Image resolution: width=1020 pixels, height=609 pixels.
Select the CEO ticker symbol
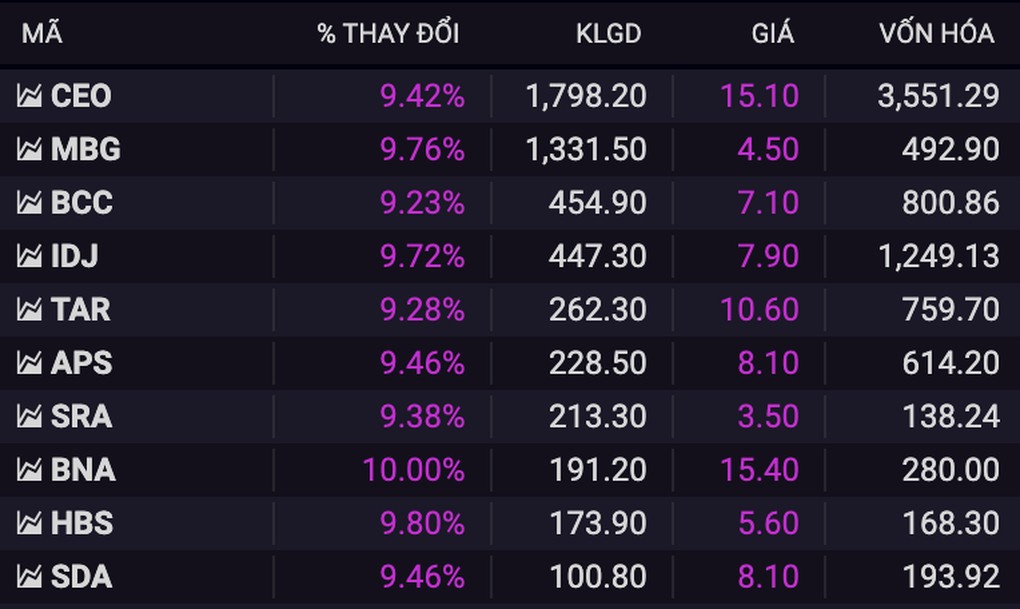[x=81, y=96]
